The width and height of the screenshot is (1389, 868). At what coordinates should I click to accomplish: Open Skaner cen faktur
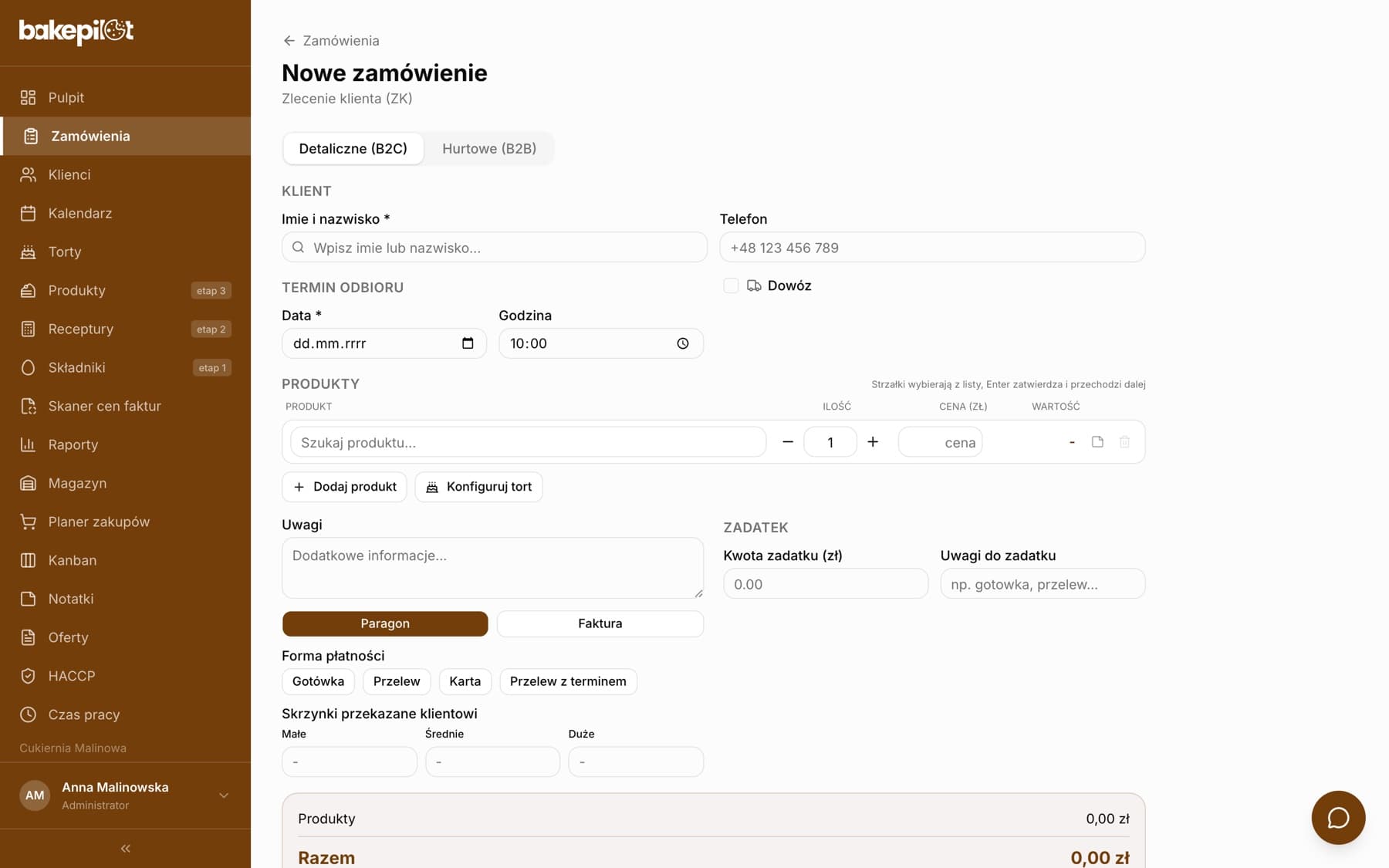tap(126, 406)
